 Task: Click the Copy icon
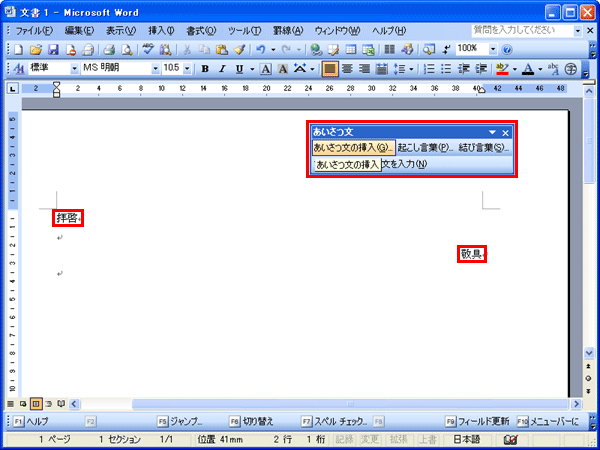(x=205, y=49)
